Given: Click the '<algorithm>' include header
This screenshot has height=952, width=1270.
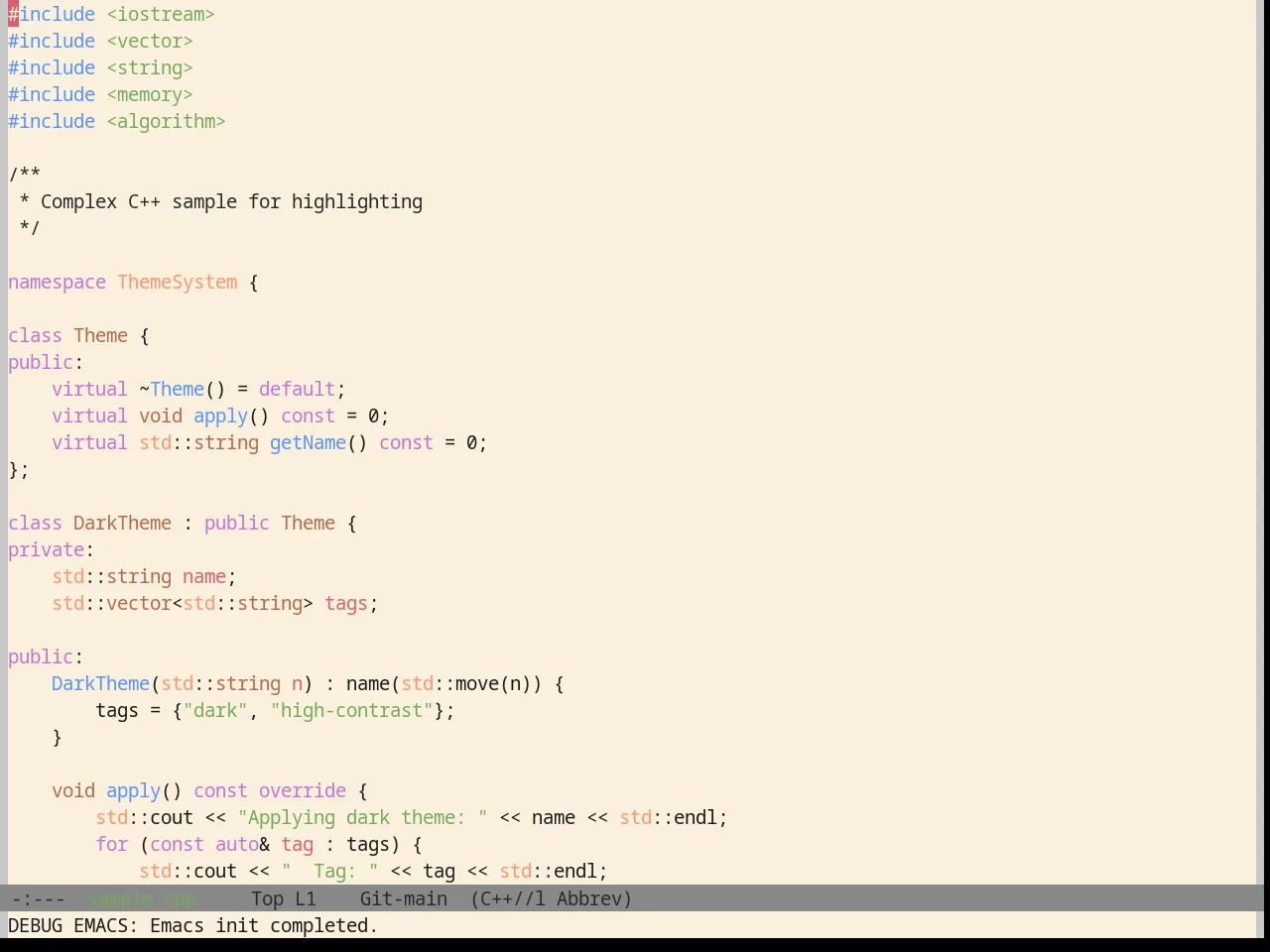Looking at the screenshot, I should 166,121.
